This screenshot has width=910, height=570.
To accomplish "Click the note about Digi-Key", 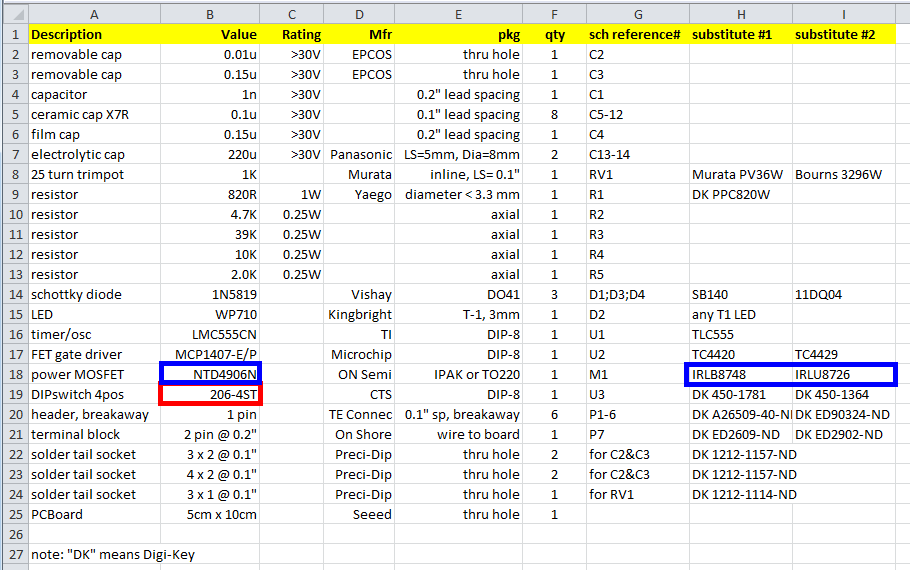I will 113,554.
